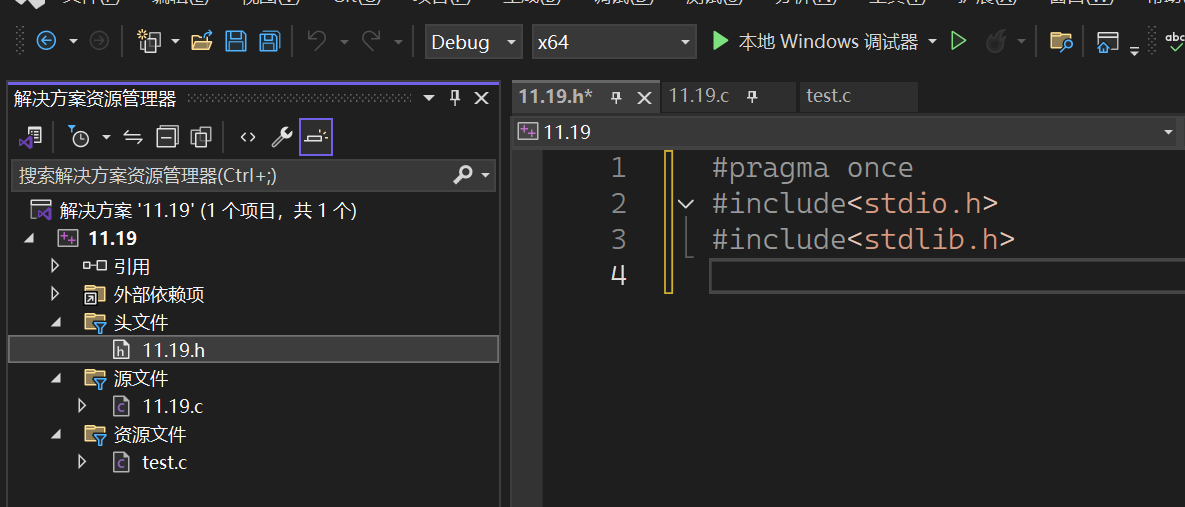
Task: Open the toolbar overflow options arrow
Action: 1134,51
